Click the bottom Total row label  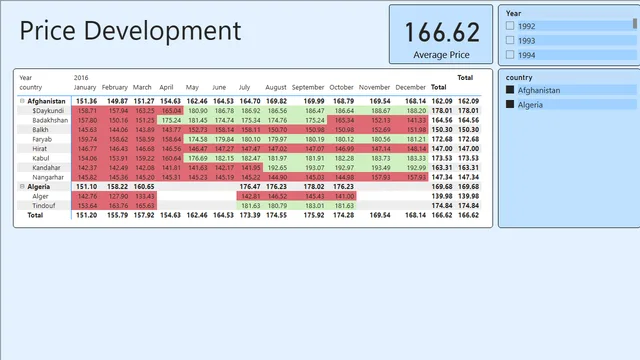tap(35, 215)
